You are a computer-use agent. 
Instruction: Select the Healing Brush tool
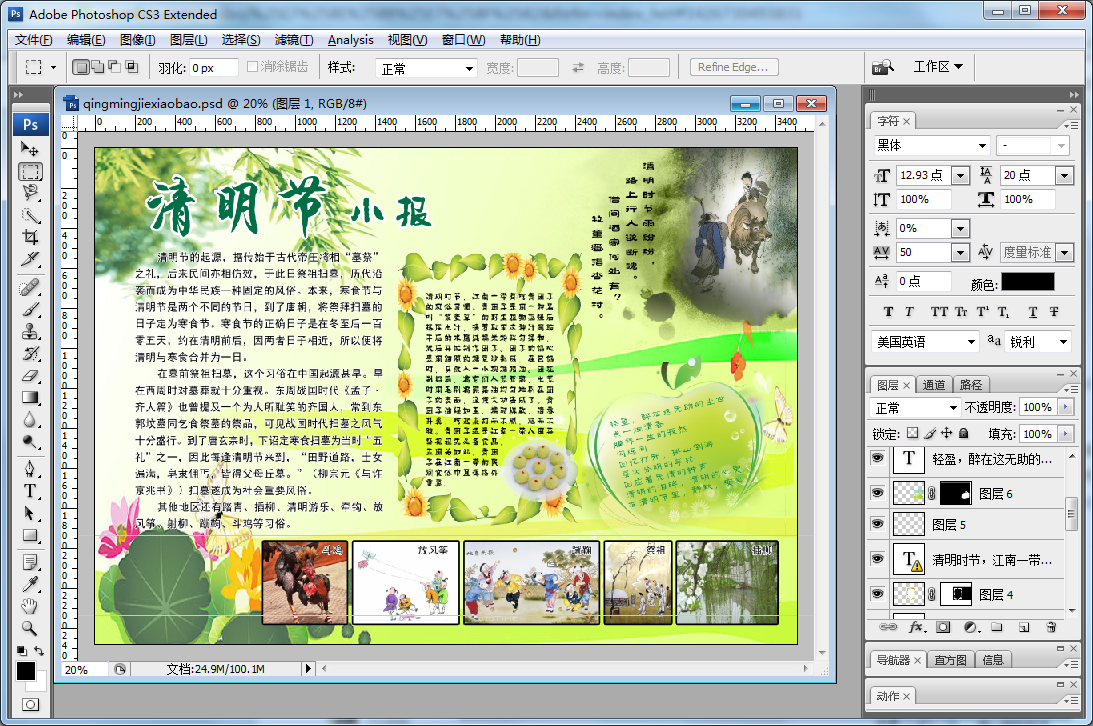[30, 287]
